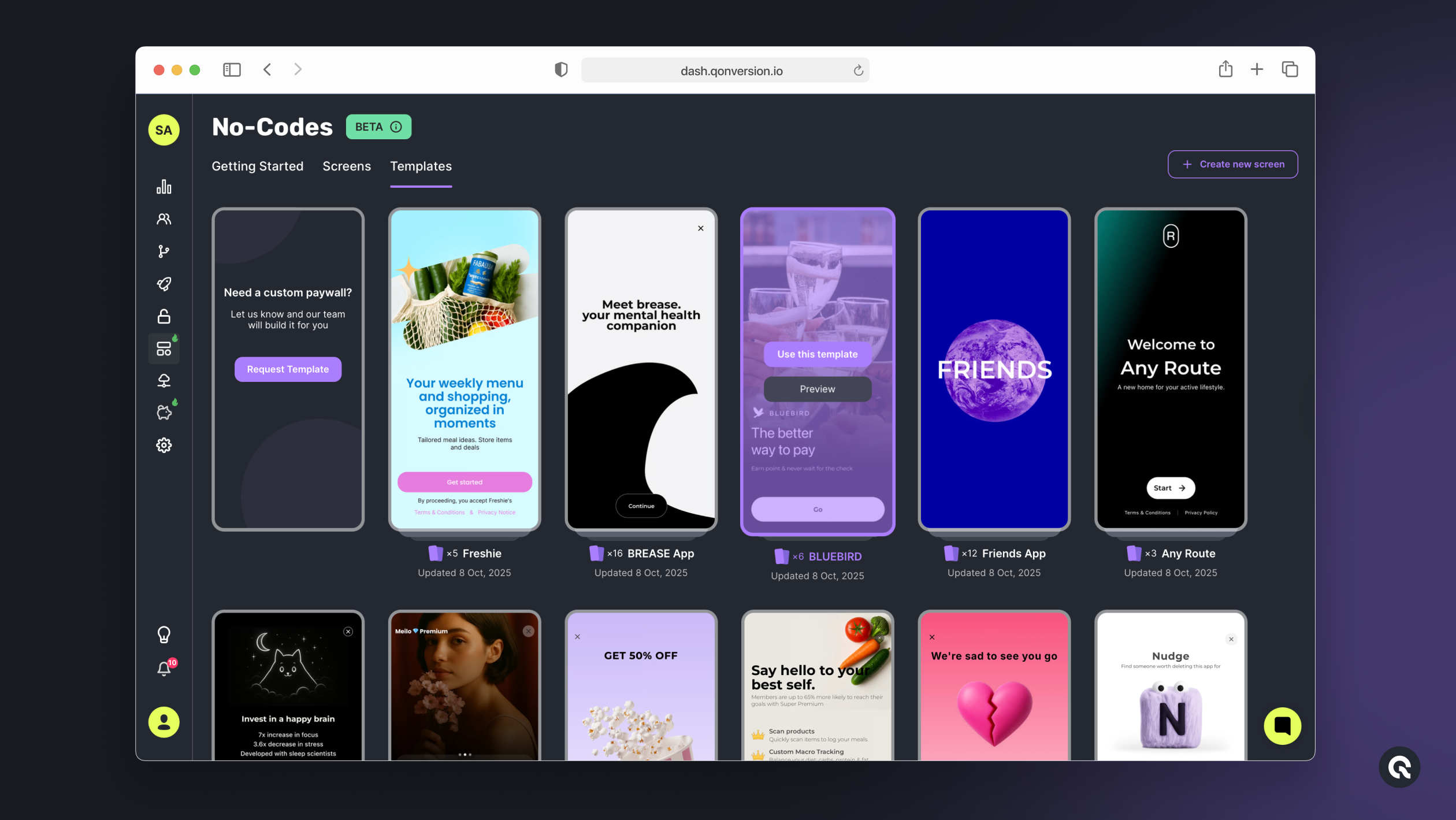Open the piggy bank sidebar icon
The height and width of the screenshot is (820, 1456).
(x=164, y=413)
